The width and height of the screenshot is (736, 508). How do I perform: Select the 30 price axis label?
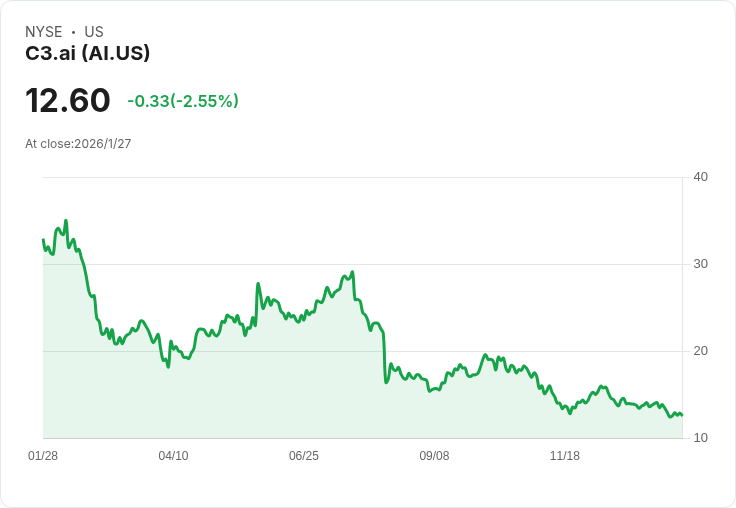(x=700, y=264)
